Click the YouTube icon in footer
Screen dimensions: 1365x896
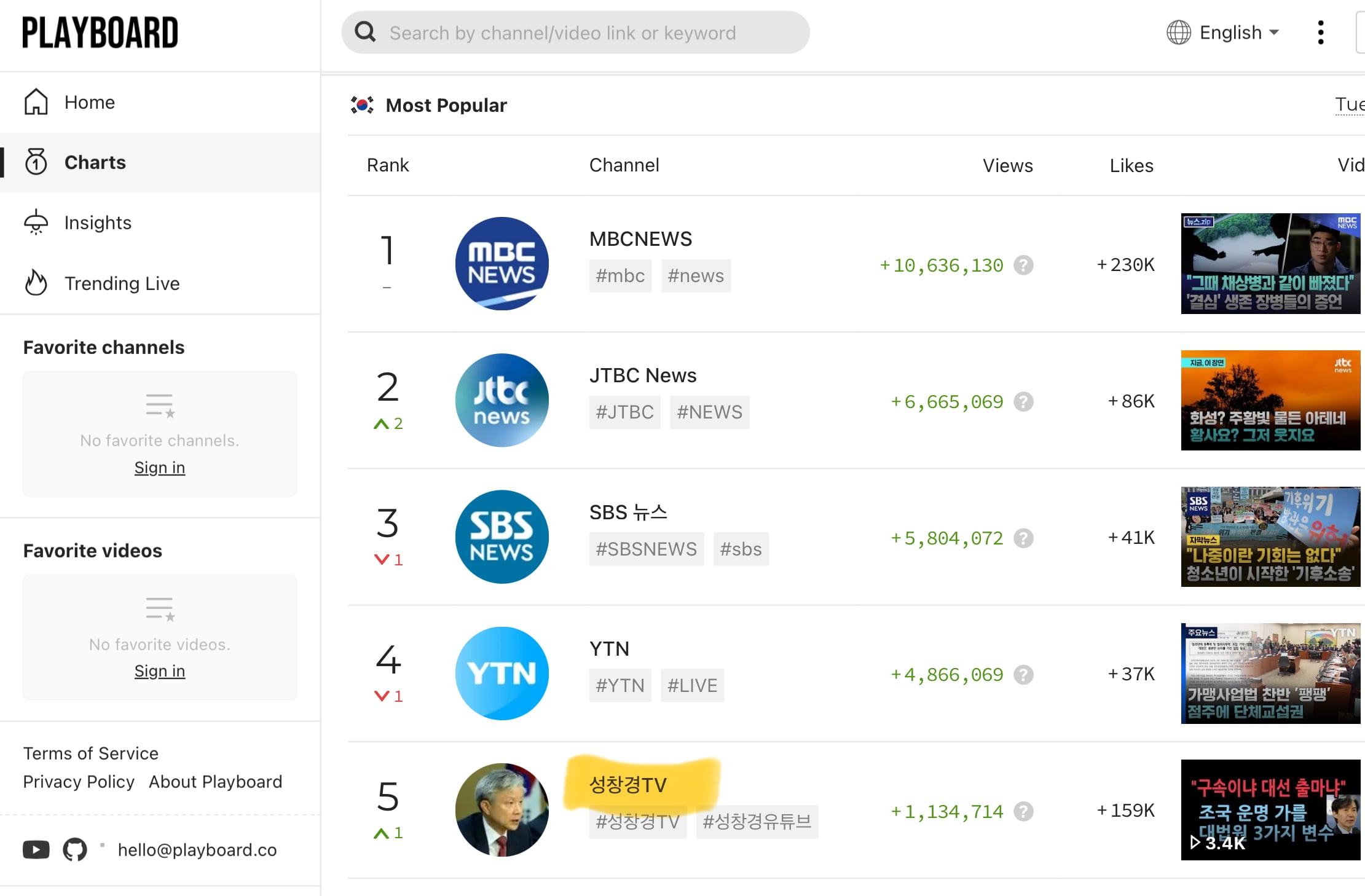36,849
